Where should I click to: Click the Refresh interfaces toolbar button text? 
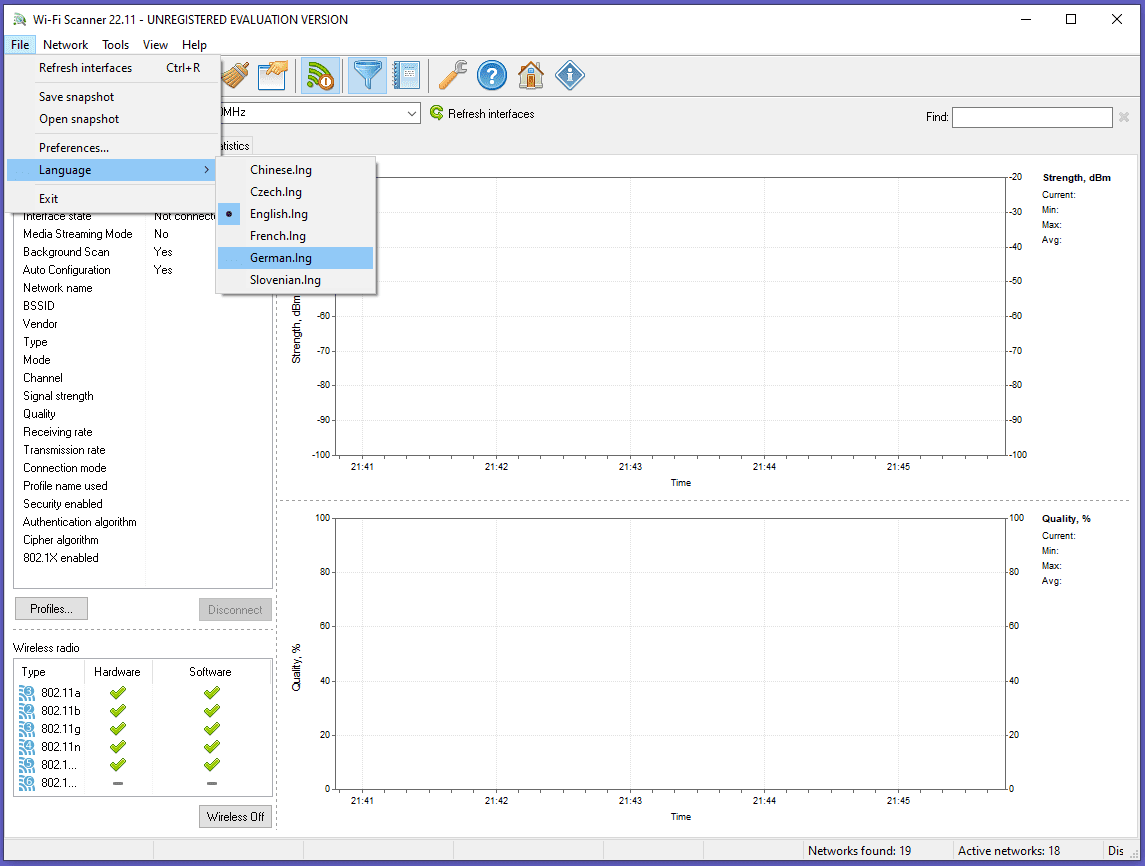pyautogui.click(x=491, y=114)
